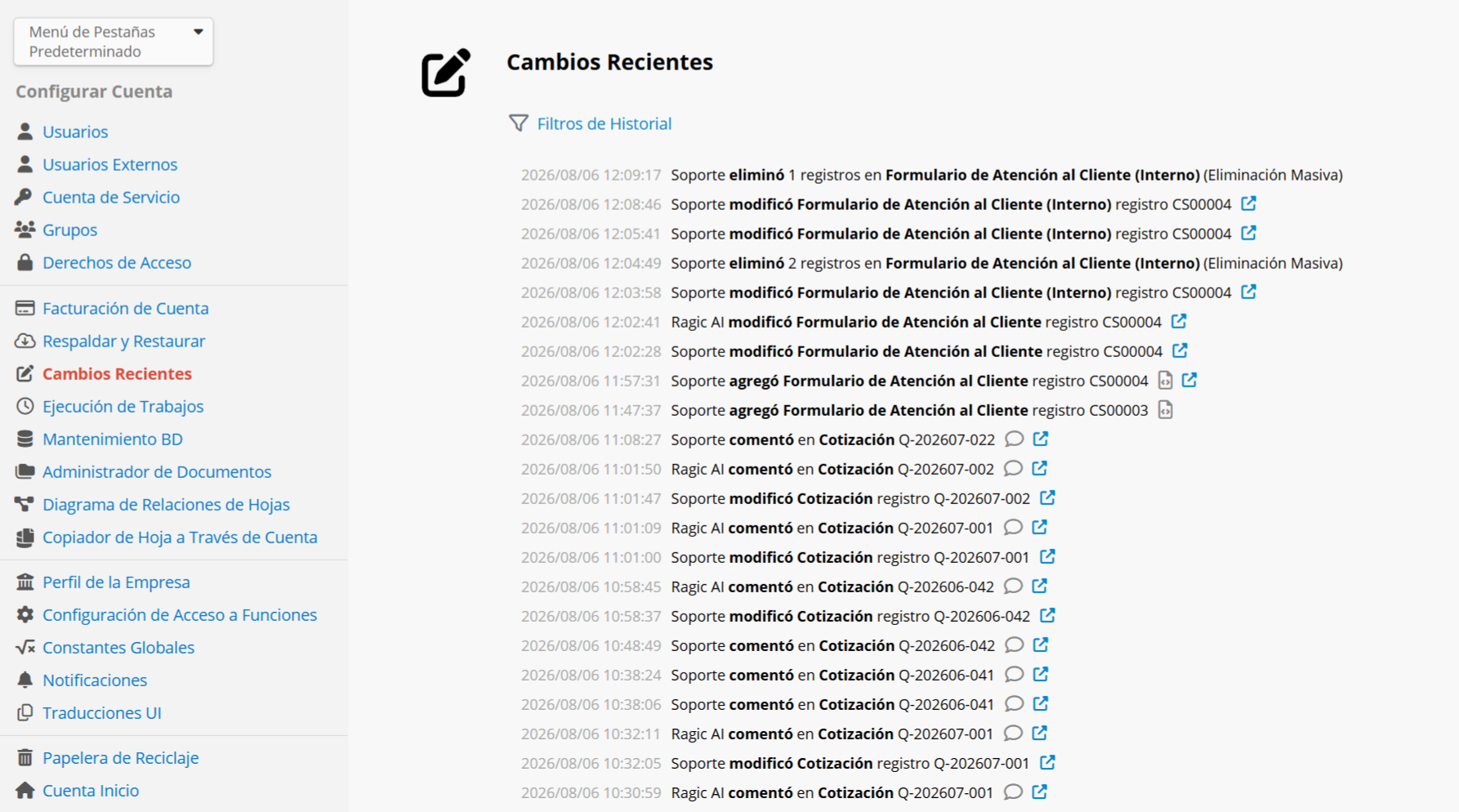
Task: Open external link for 12:08:46 CS00004 entry
Action: 1248,203
